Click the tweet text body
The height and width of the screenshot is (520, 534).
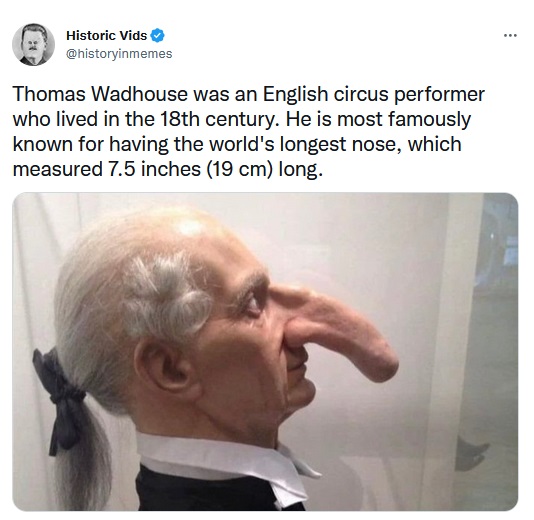click(x=249, y=131)
